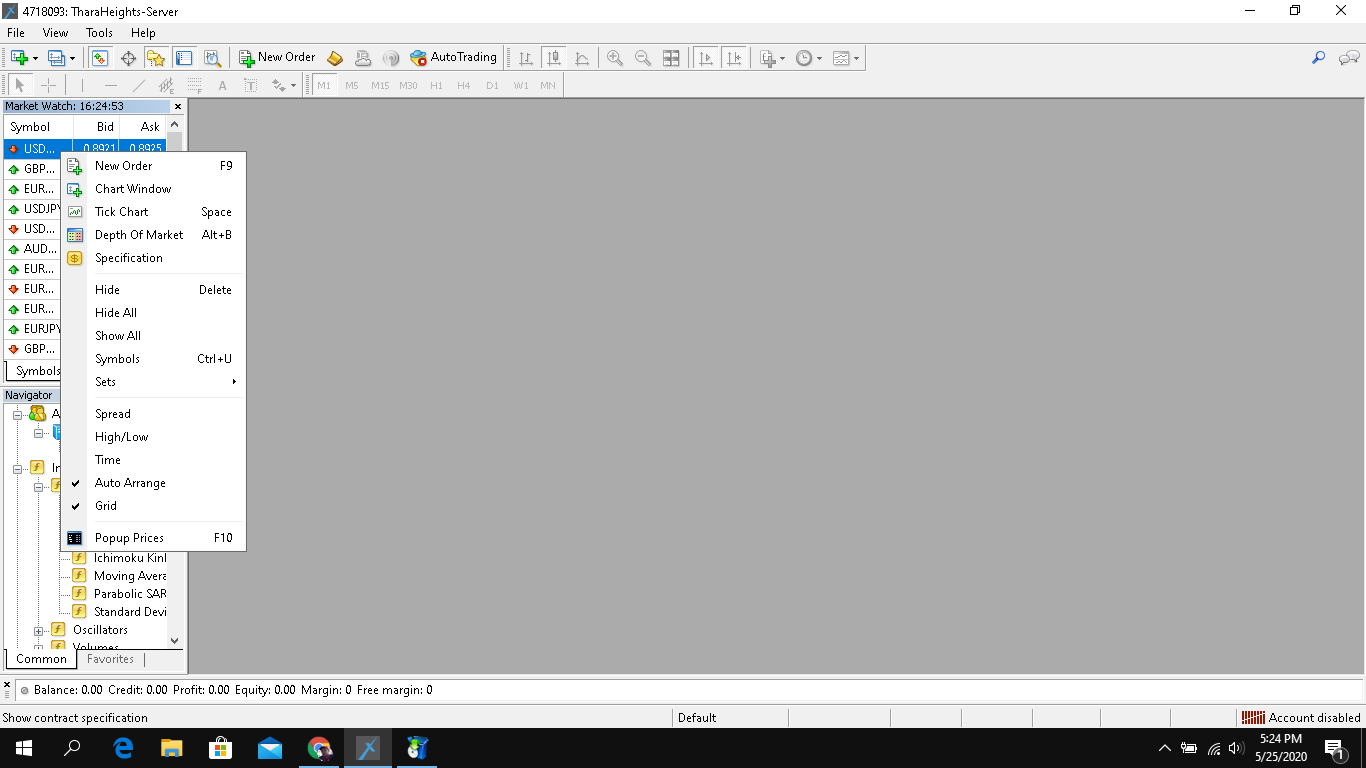Select Specification from the context menu
This screenshot has width=1366, height=768.
click(128, 258)
